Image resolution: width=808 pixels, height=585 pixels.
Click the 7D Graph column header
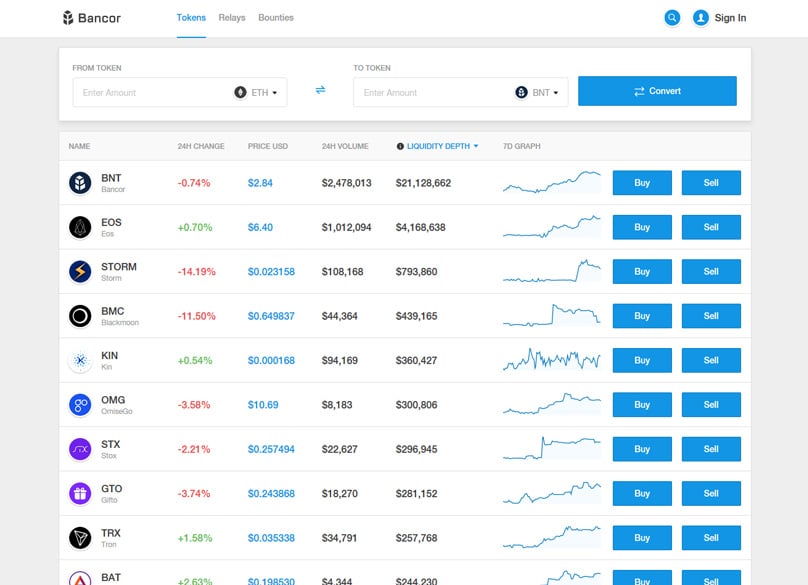tap(521, 146)
